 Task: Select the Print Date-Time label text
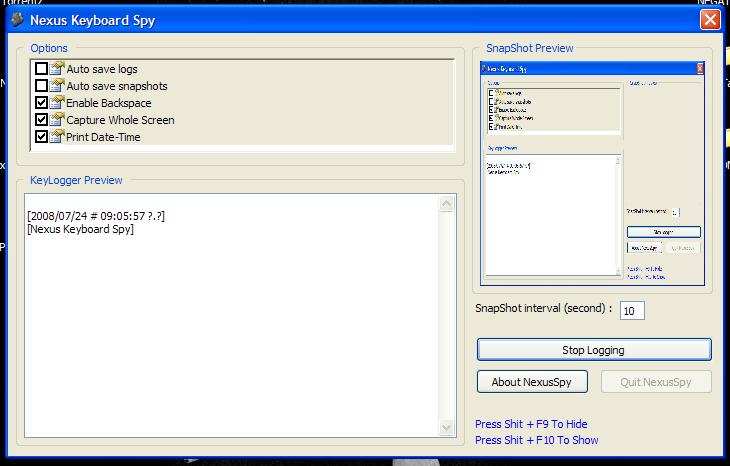coord(103,137)
